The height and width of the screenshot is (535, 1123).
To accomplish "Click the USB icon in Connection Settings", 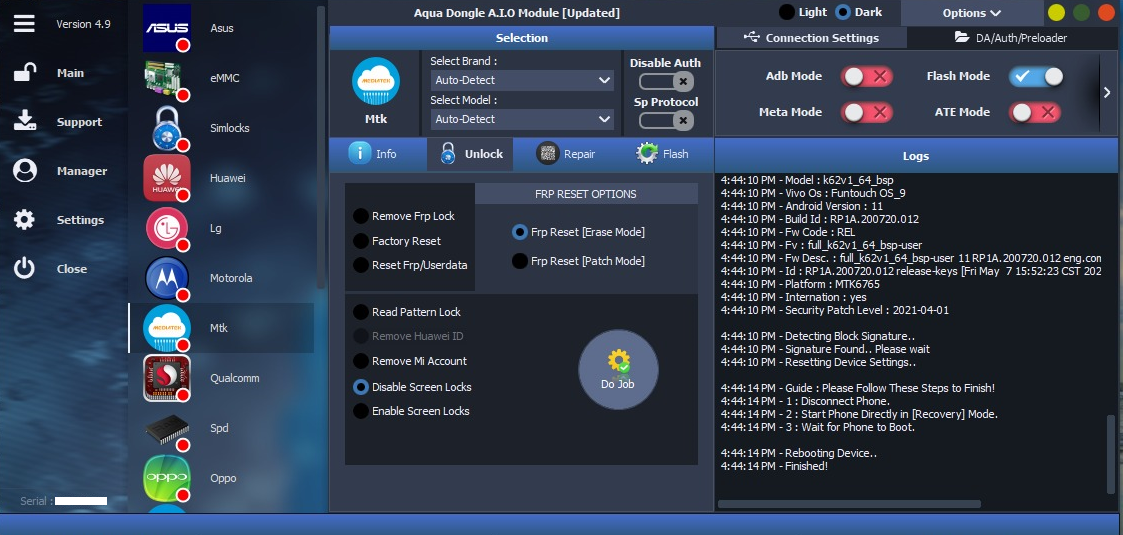I will [752, 37].
